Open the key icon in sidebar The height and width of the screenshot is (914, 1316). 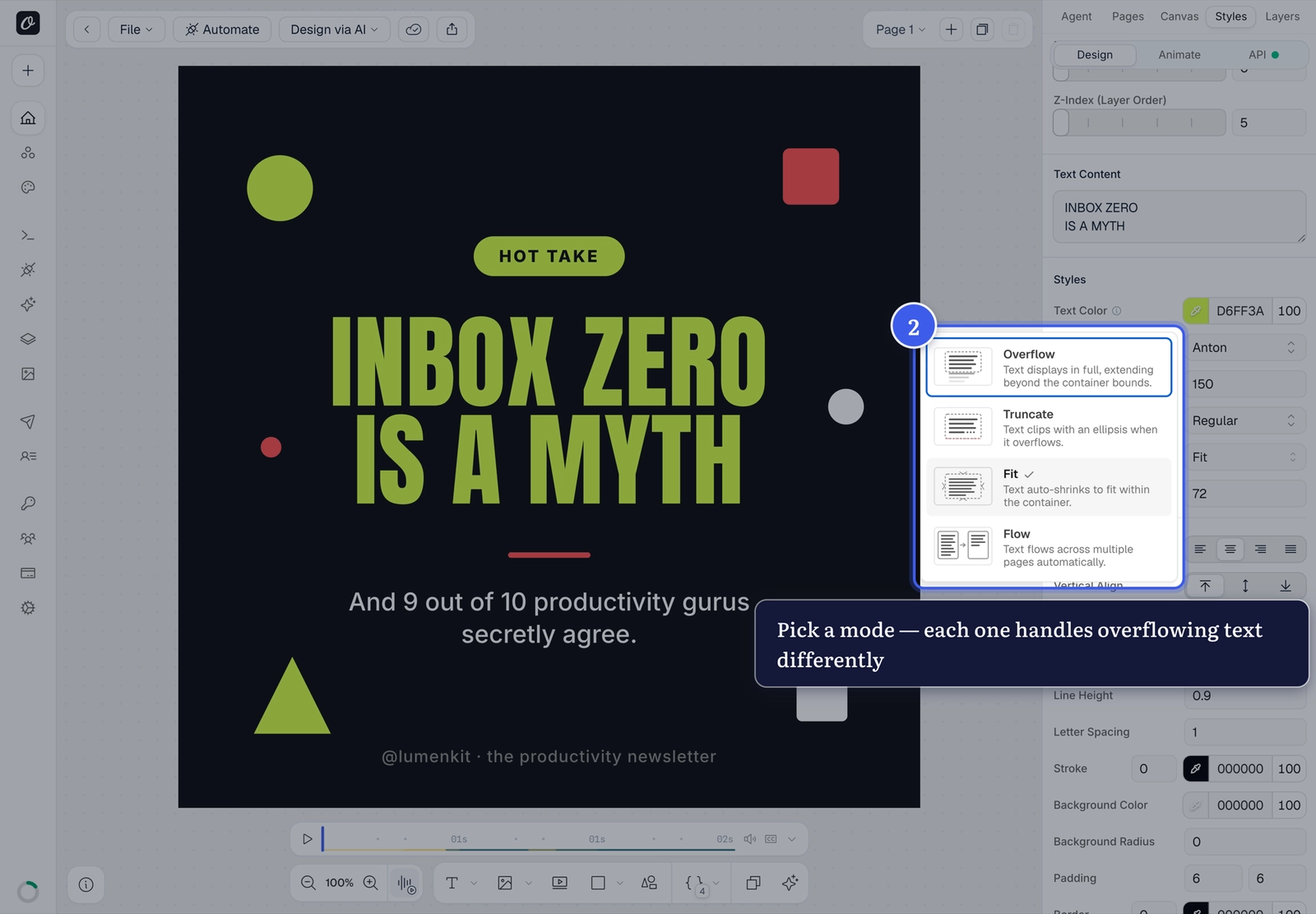pos(28,503)
